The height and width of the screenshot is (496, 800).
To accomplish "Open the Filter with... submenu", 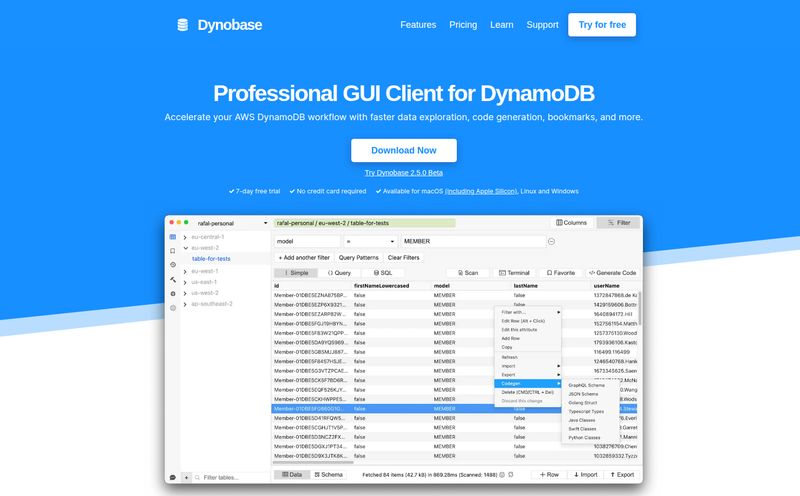I will (x=528, y=312).
